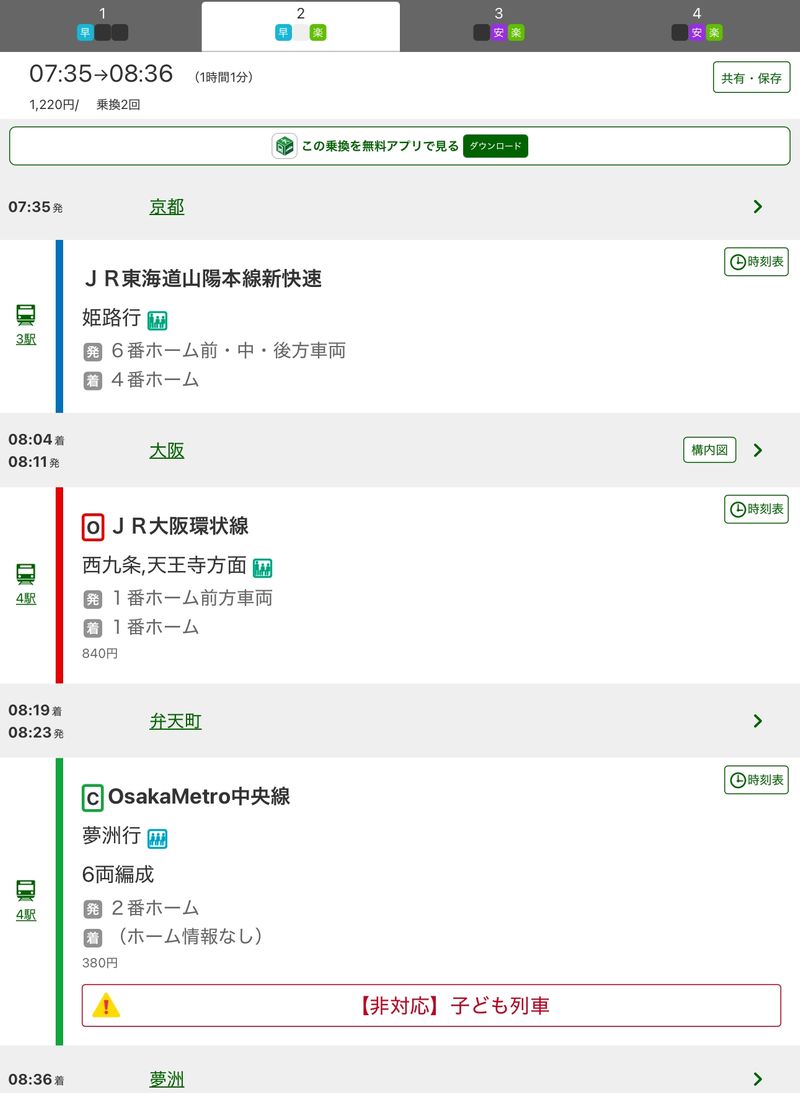
Task: Click the warning triangle icon
Action: [106, 1006]
